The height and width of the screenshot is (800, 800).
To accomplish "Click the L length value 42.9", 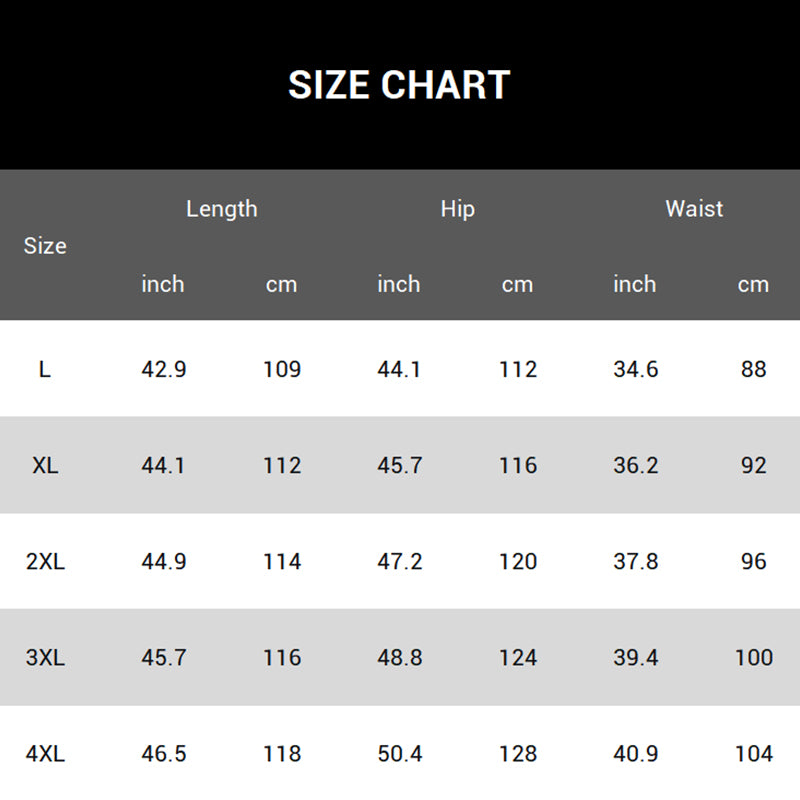I will tap(163, 369).
